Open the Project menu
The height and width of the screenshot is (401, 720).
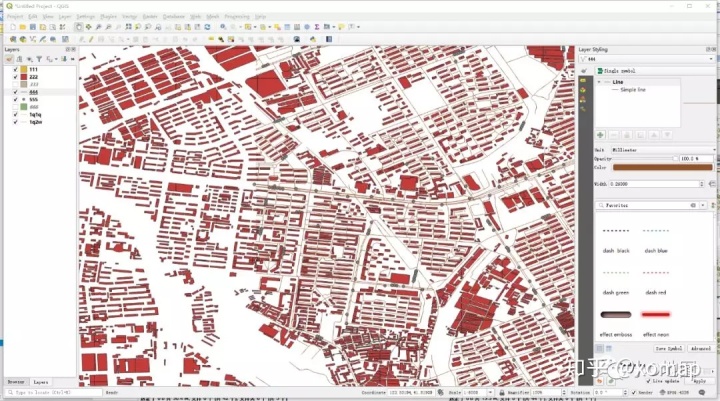tap(15, 17)
